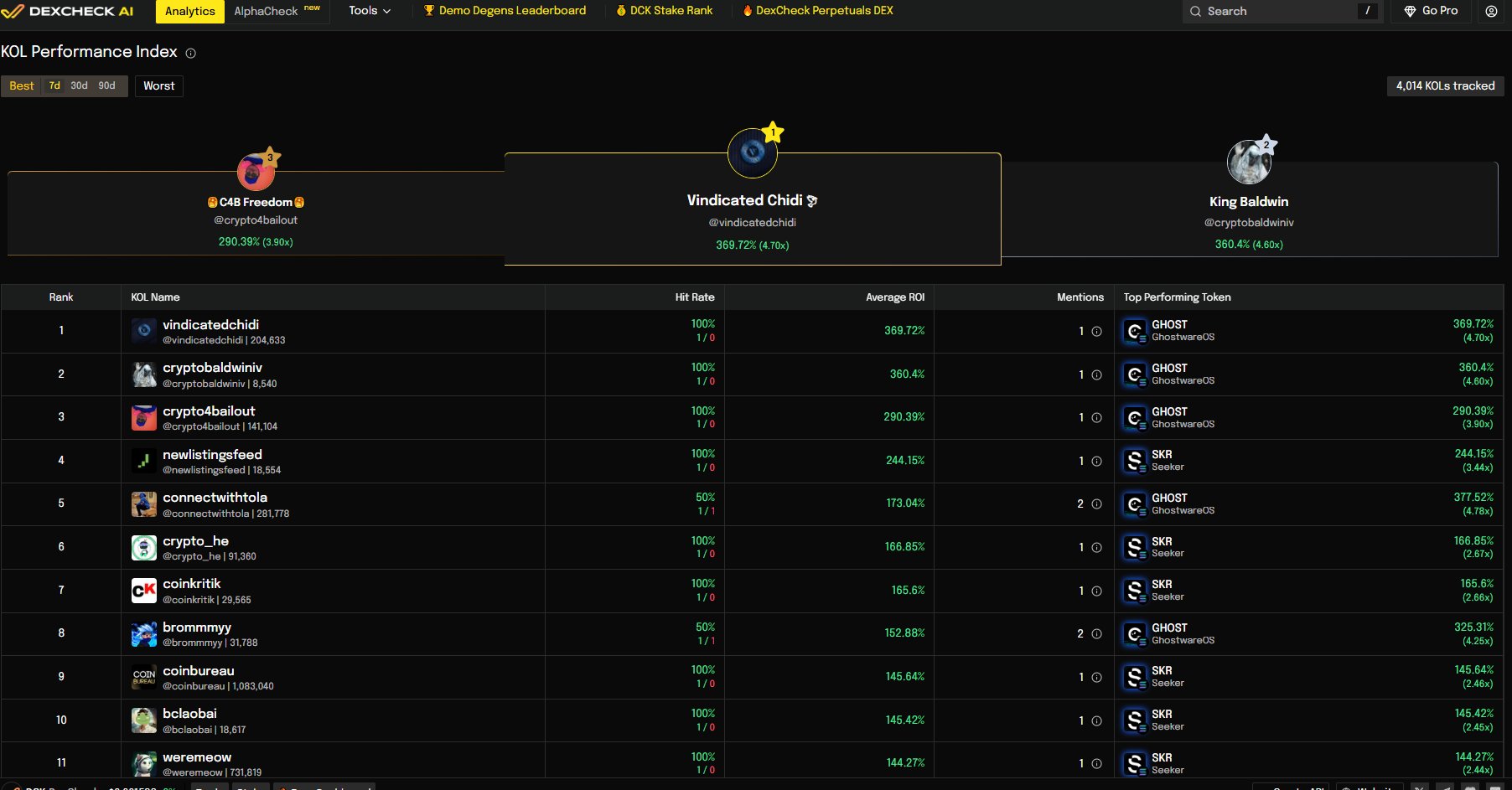This screenshot has height=790, width=1512.
Task: Expand the Tools dropdown menu
Action: tap(370, 11)
